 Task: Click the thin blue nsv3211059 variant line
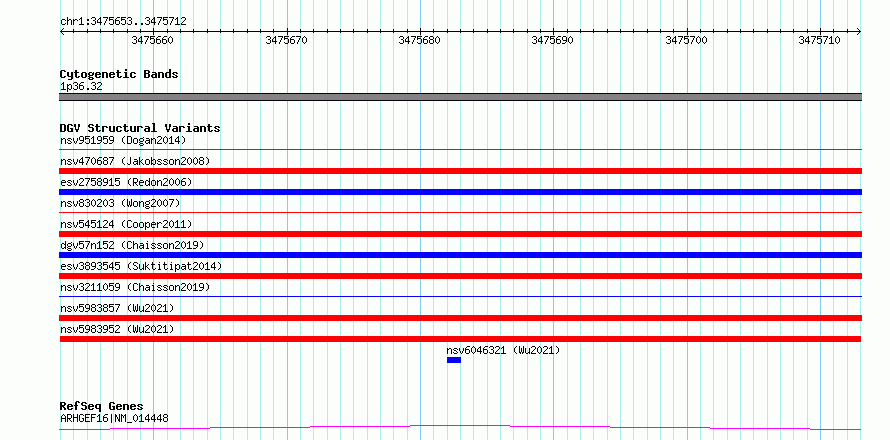tap(460, 296)
